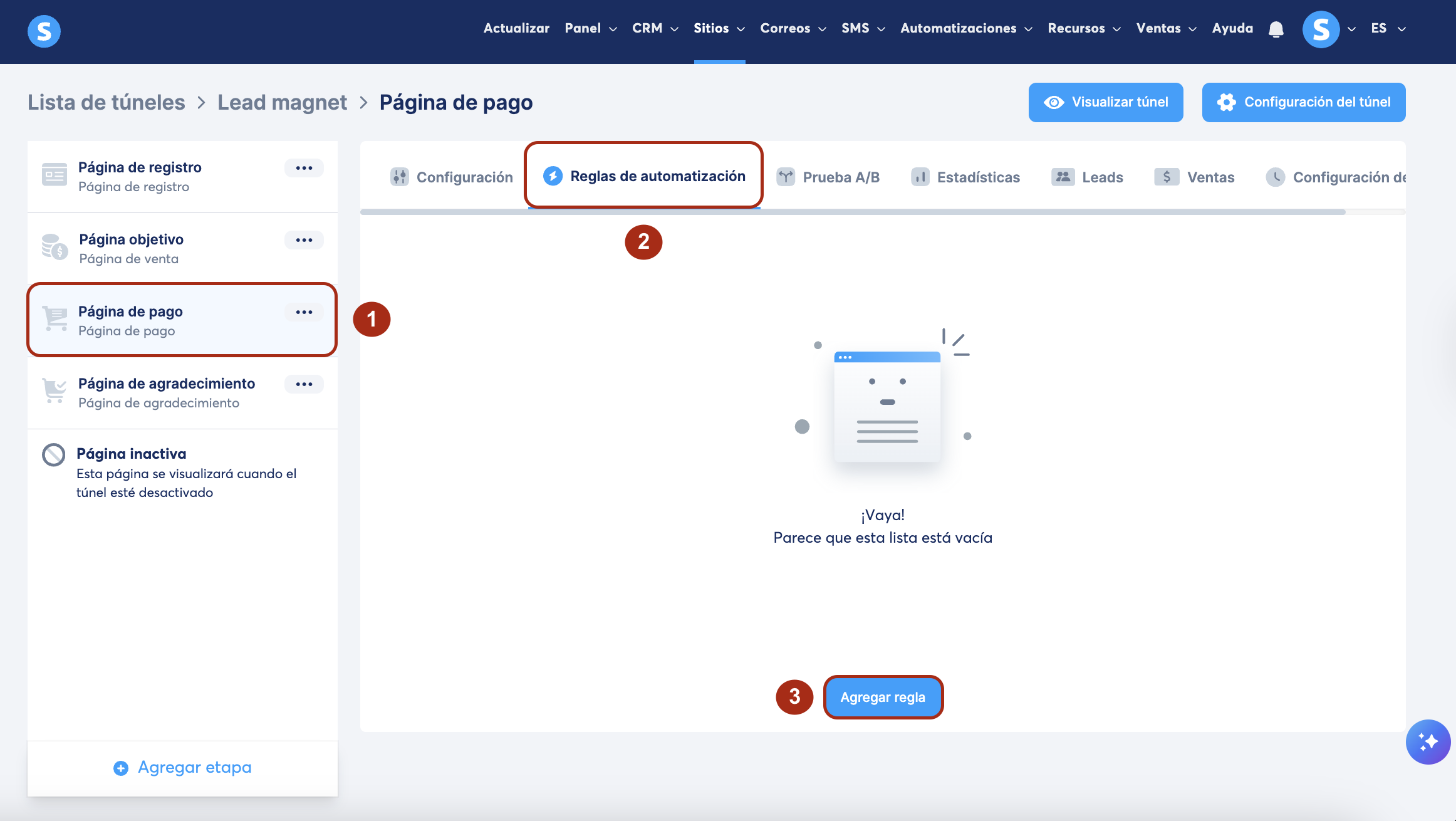Viewport: 1456px width, 821px height.
Task: Expand the Sitios dropdown menu
Action: tap(719, 28)
